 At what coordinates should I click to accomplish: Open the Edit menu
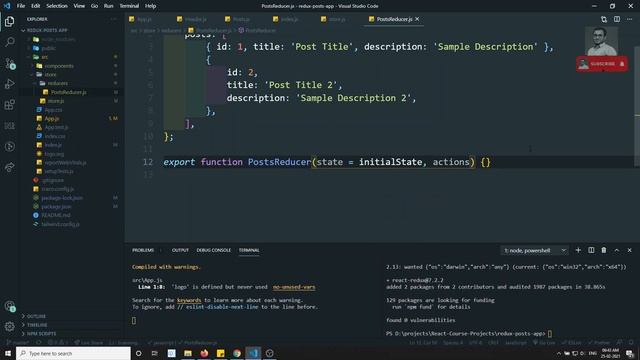click(x=36, y=6)
